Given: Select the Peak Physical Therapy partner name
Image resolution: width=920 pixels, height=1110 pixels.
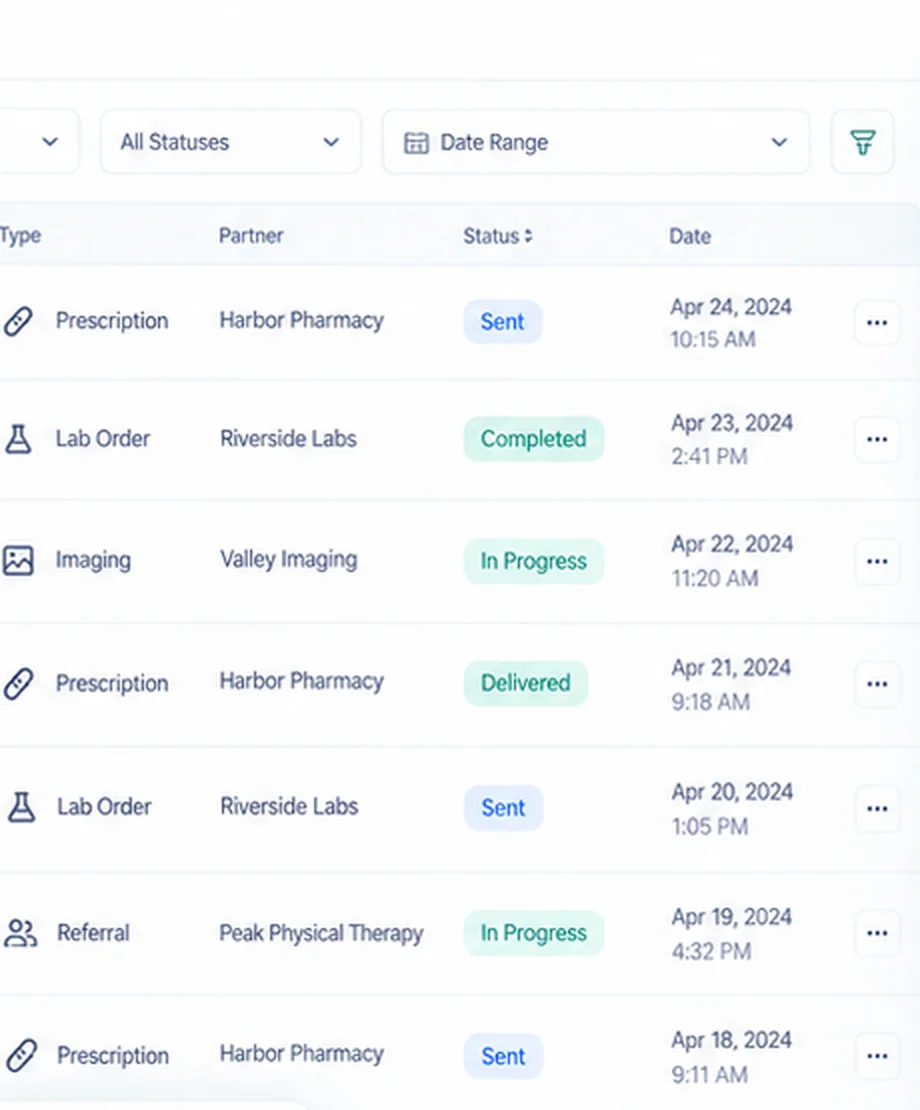Looking at the screenshot, I should (x=321, y=933).
